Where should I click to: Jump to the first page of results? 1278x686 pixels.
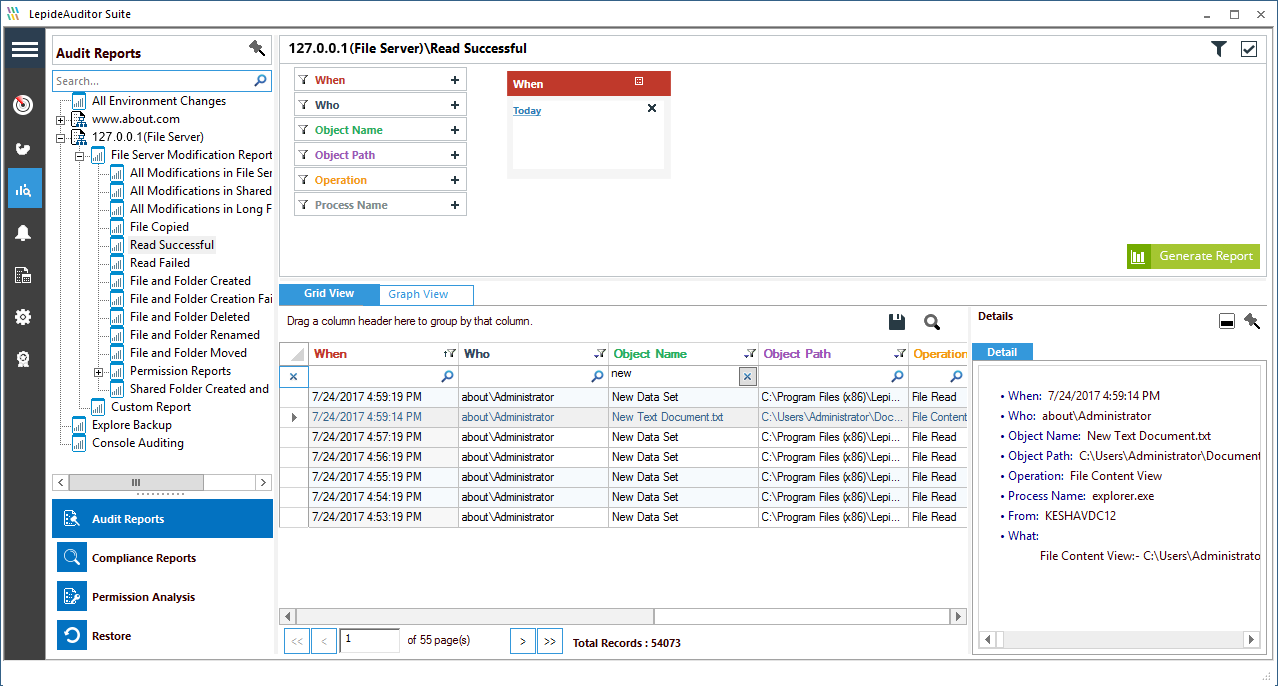click(x=297, y=642)
